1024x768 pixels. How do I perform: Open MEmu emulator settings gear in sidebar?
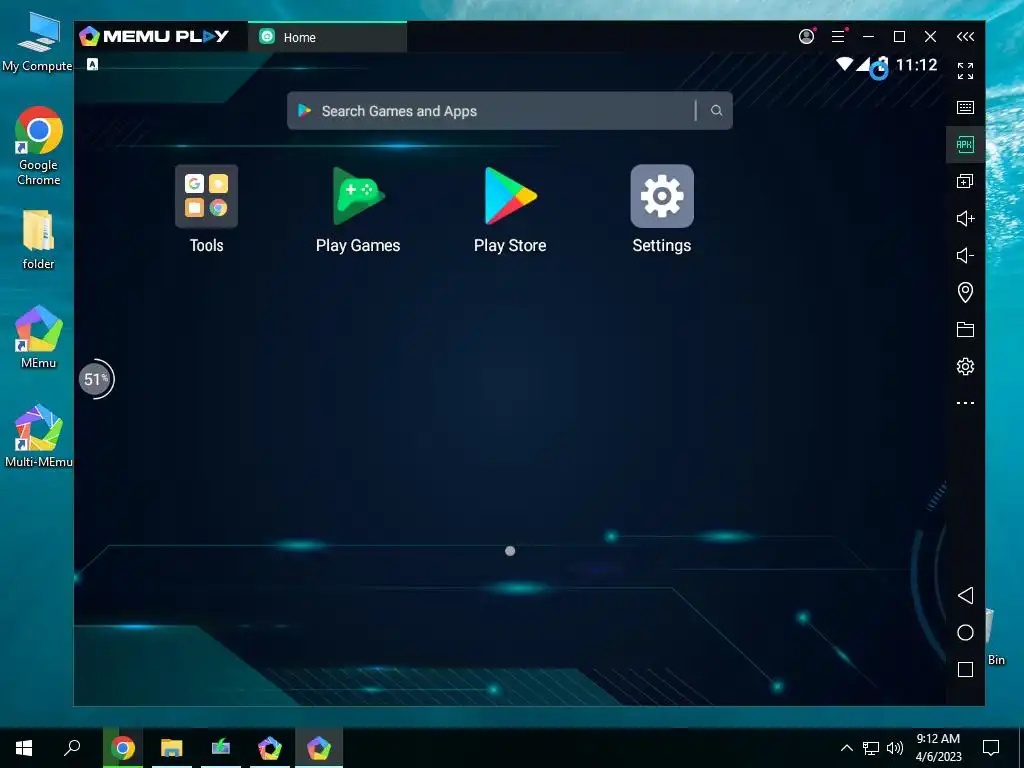tap(965, 366)
